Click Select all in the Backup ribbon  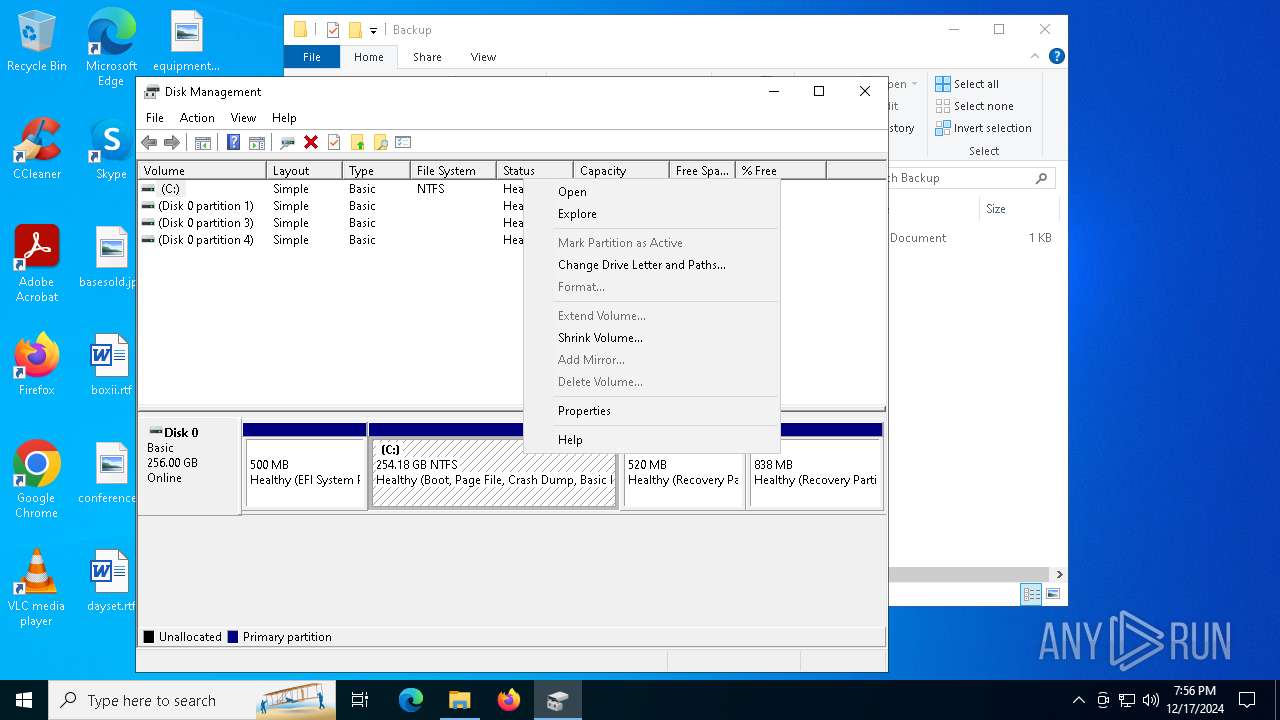click(x=967, y=84)
